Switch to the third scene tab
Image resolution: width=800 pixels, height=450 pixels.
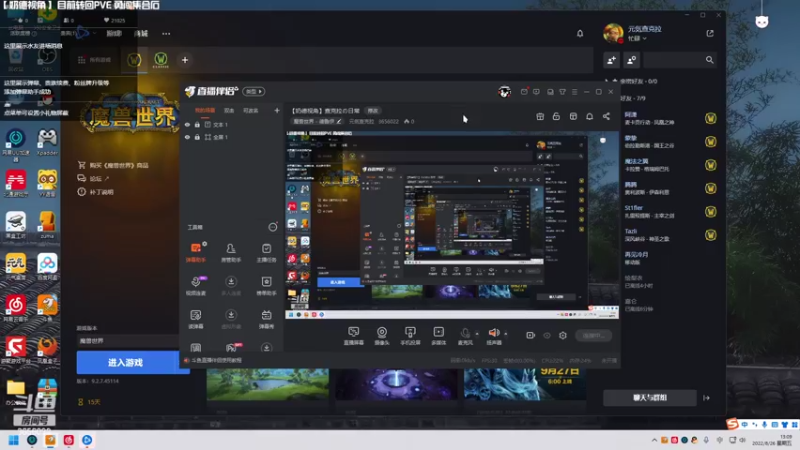coord(251,111)
